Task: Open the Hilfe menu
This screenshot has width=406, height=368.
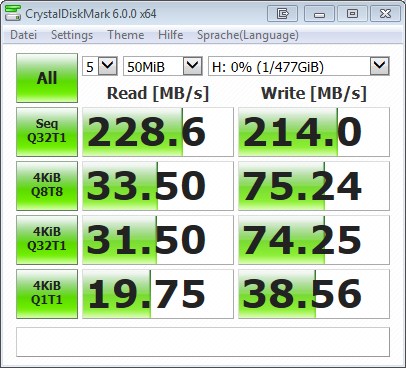Action: 170,35
